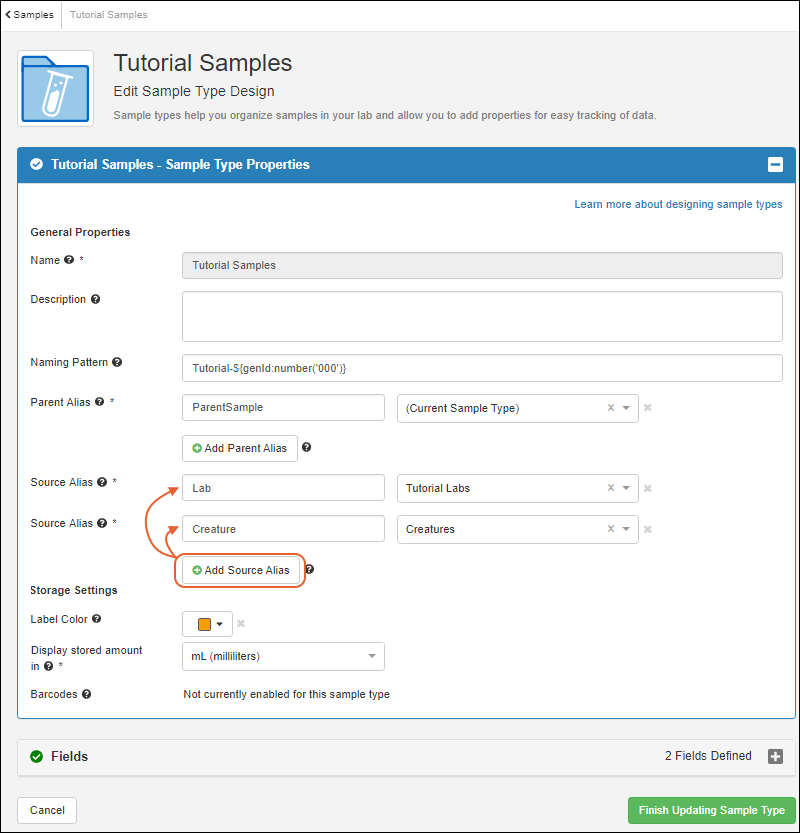Collapse the Sample Type Properties panel

[774, 165]
